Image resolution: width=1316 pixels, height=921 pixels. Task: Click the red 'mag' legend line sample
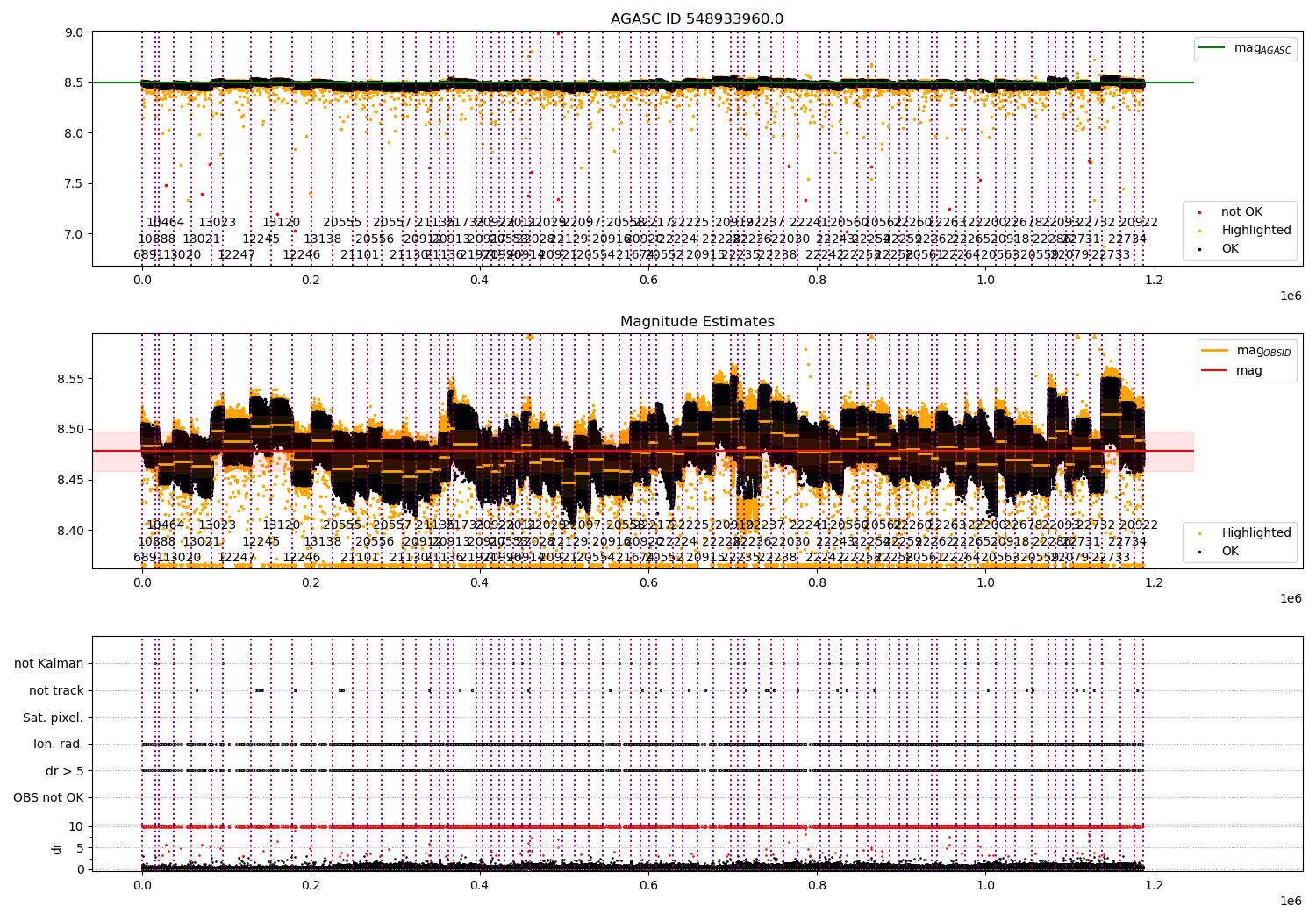[1215, 371]
